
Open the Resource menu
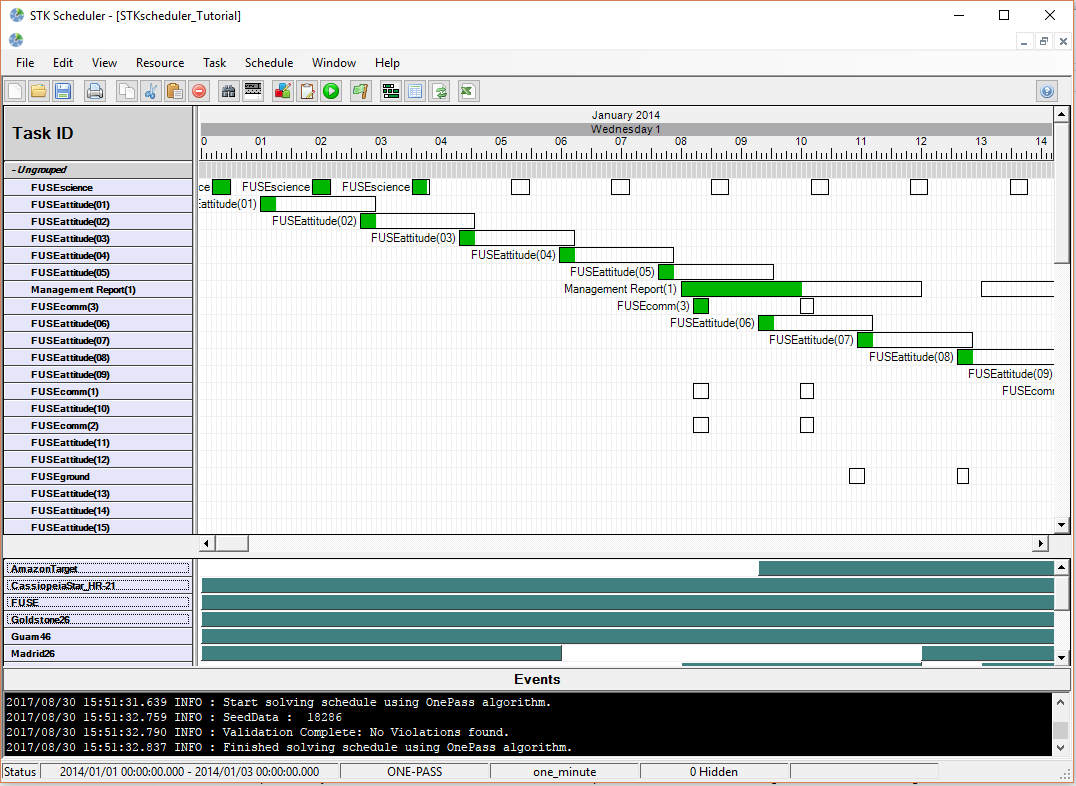coord(160,62)
